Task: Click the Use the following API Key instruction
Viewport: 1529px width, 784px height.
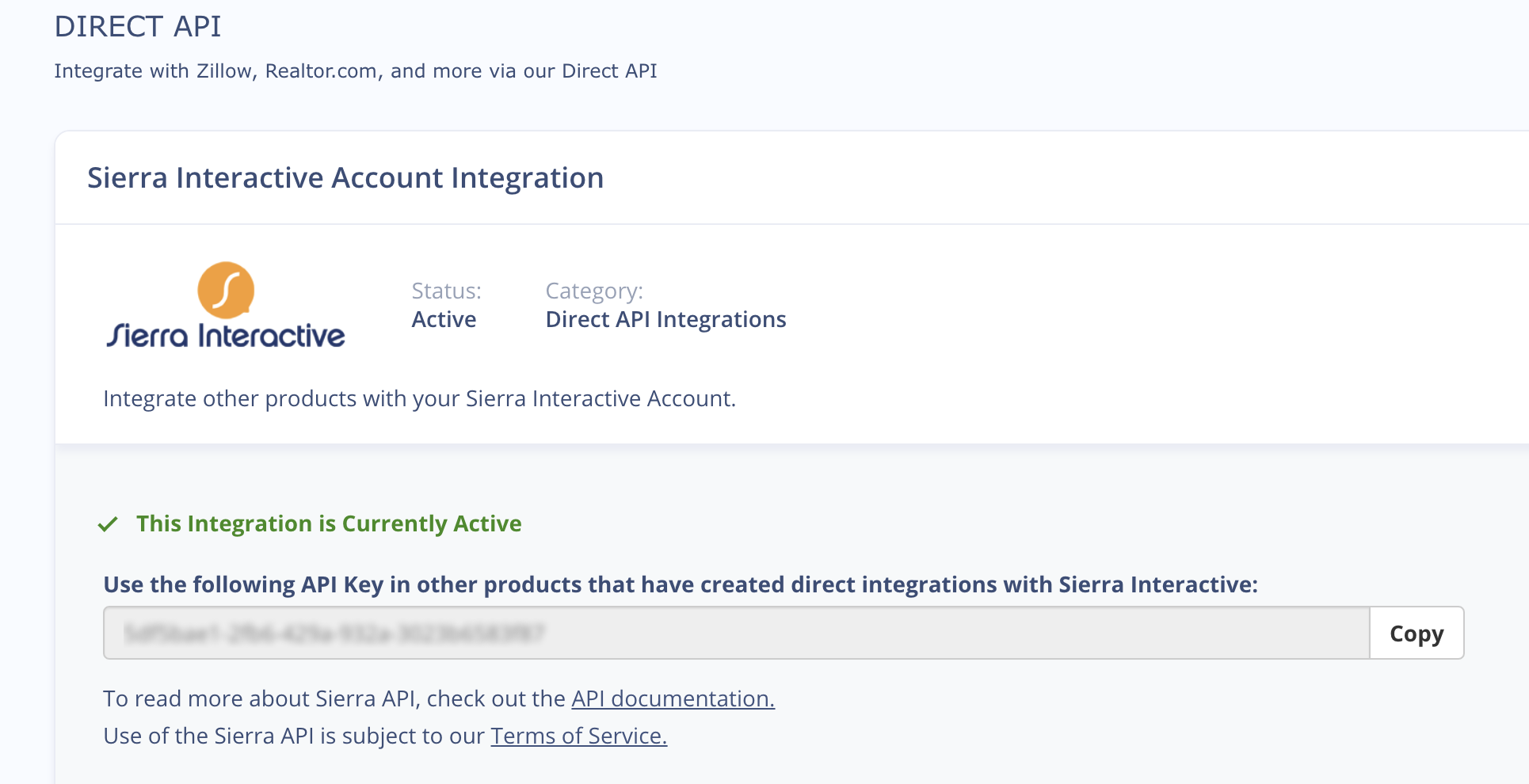Action: [x=681, y=584]
